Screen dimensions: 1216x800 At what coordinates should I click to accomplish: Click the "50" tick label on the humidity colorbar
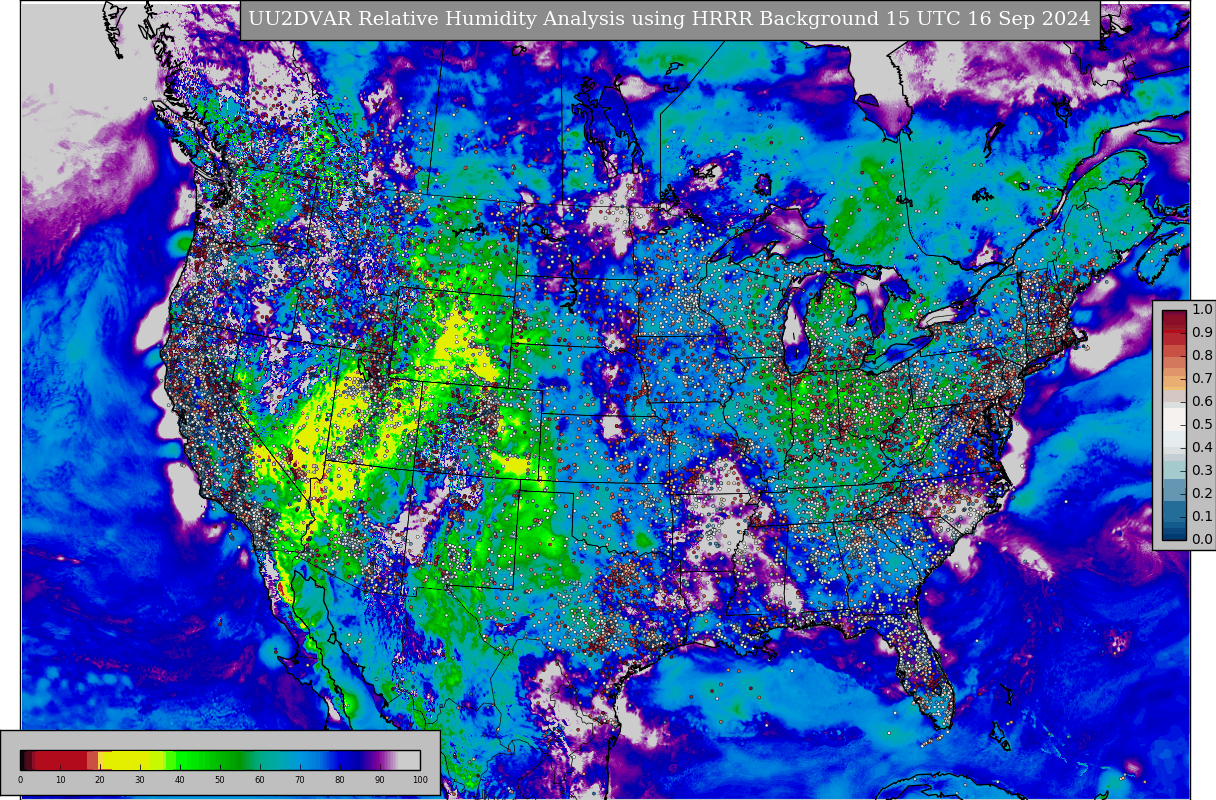[x=220, y=780]
